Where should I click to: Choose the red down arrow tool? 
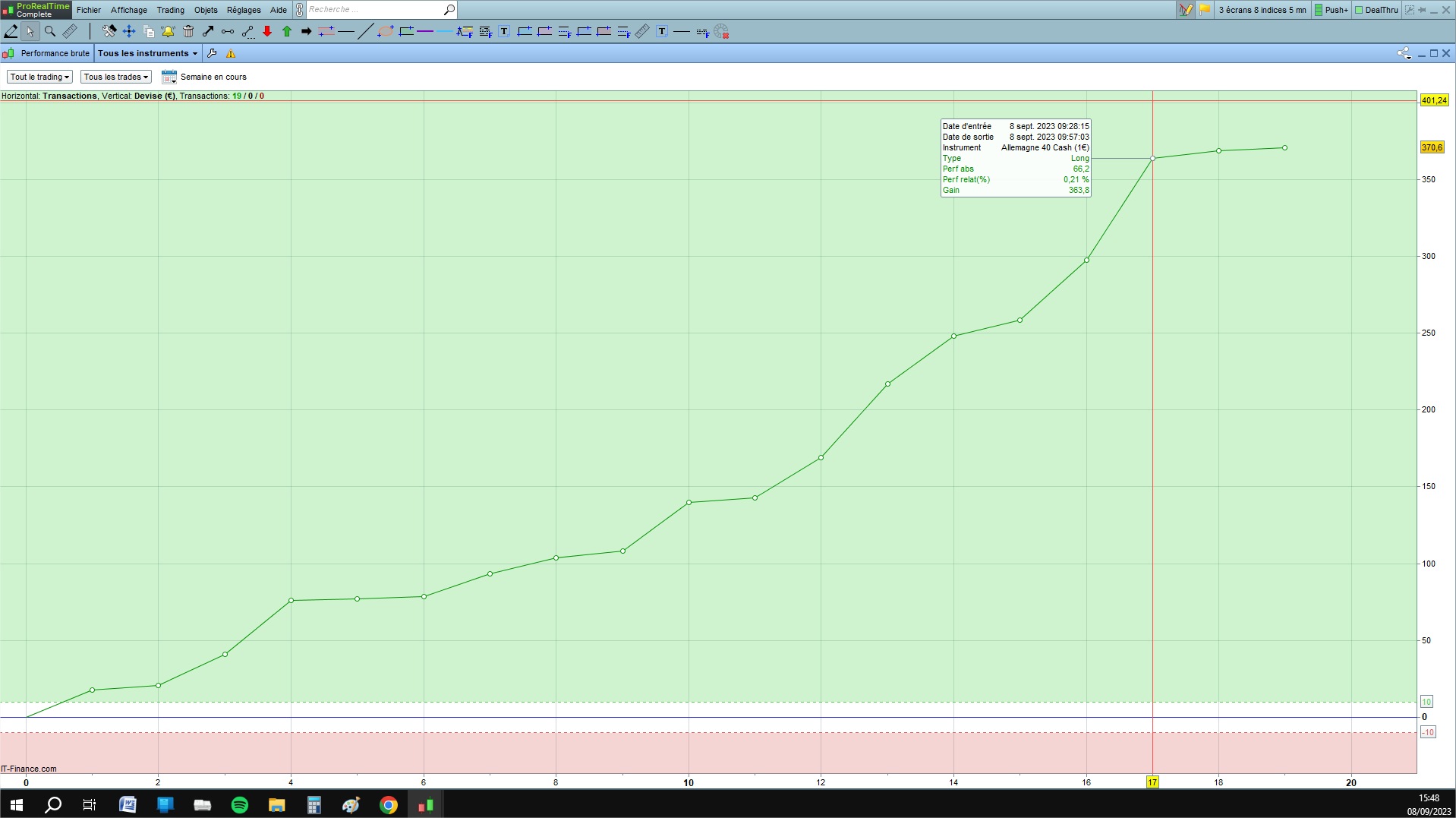[x=267, y=31]
